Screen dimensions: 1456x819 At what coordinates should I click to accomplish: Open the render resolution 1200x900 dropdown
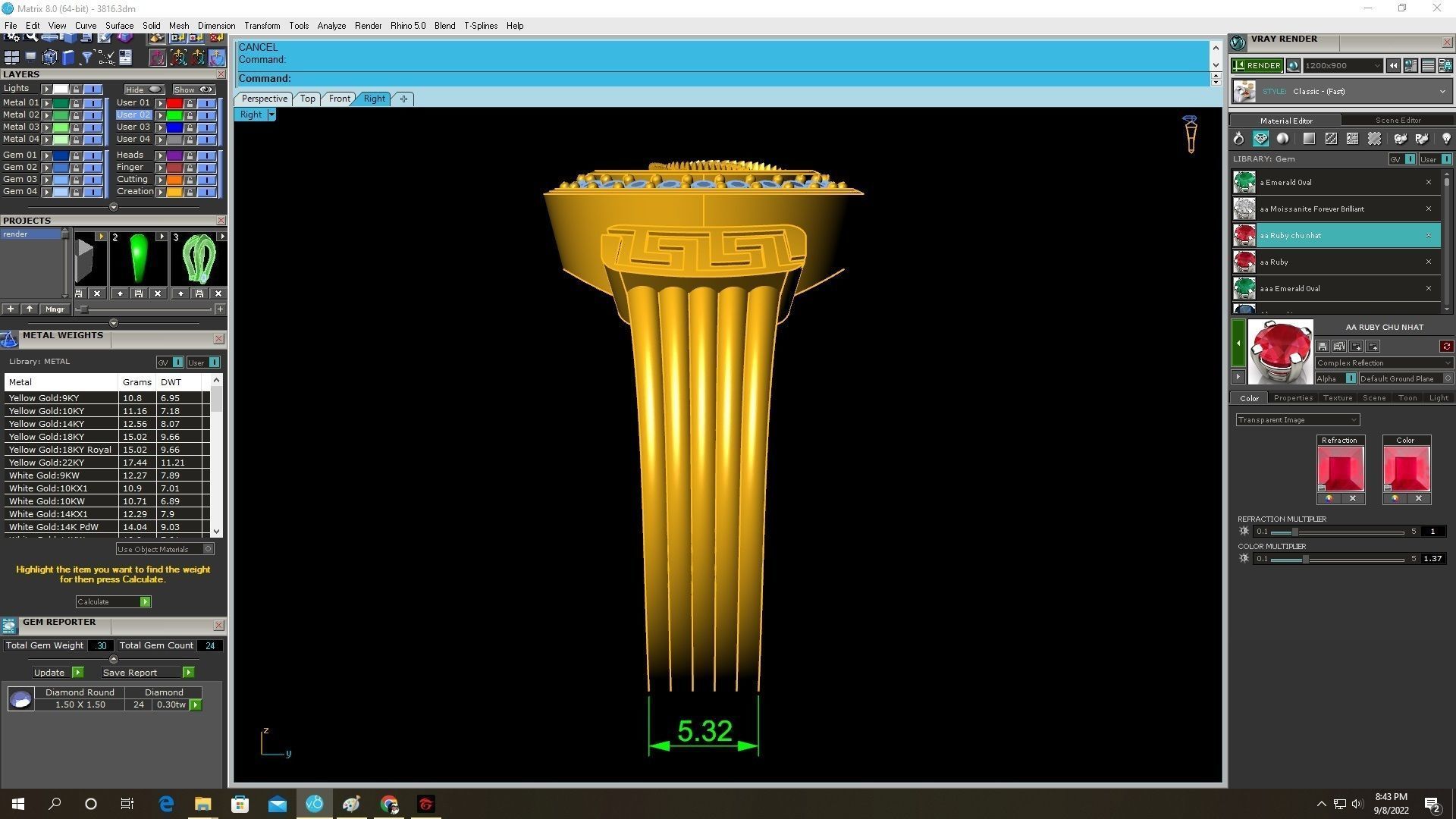click(x=1342, y=66)
